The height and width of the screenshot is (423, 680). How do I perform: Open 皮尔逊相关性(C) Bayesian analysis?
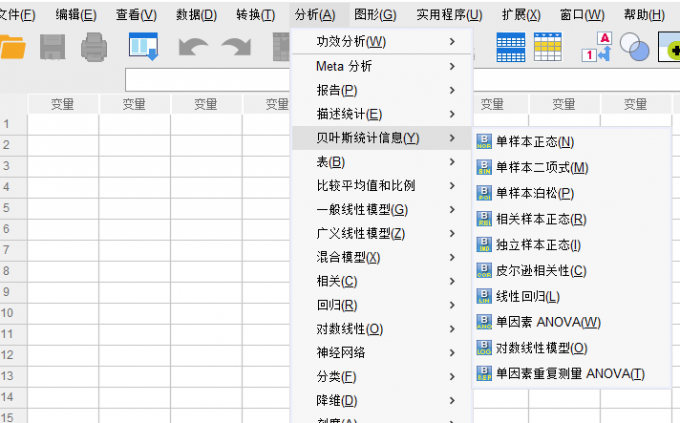click(x=571, y=271)
